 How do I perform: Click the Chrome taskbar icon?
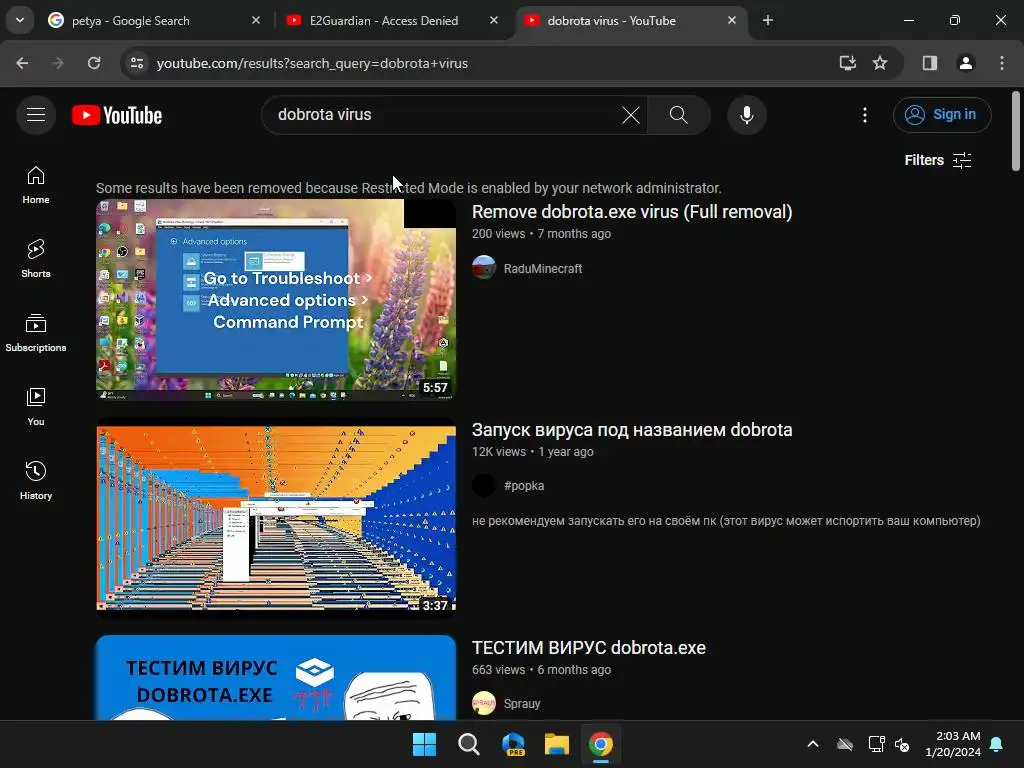tap(601, 744)
